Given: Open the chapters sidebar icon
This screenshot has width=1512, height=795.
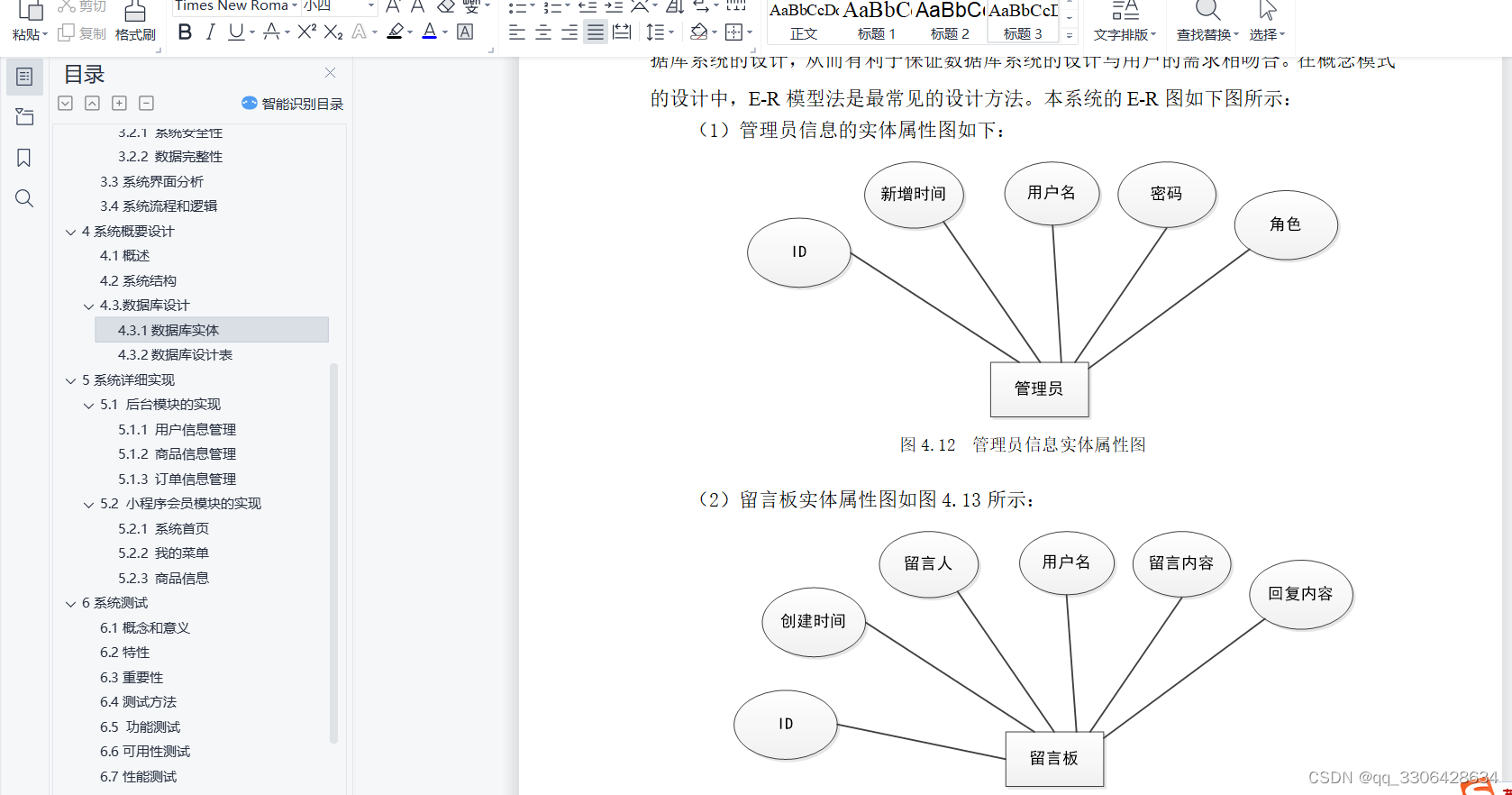Looking at the screenshot, I should pyautogui.click(x=24, y=117).
